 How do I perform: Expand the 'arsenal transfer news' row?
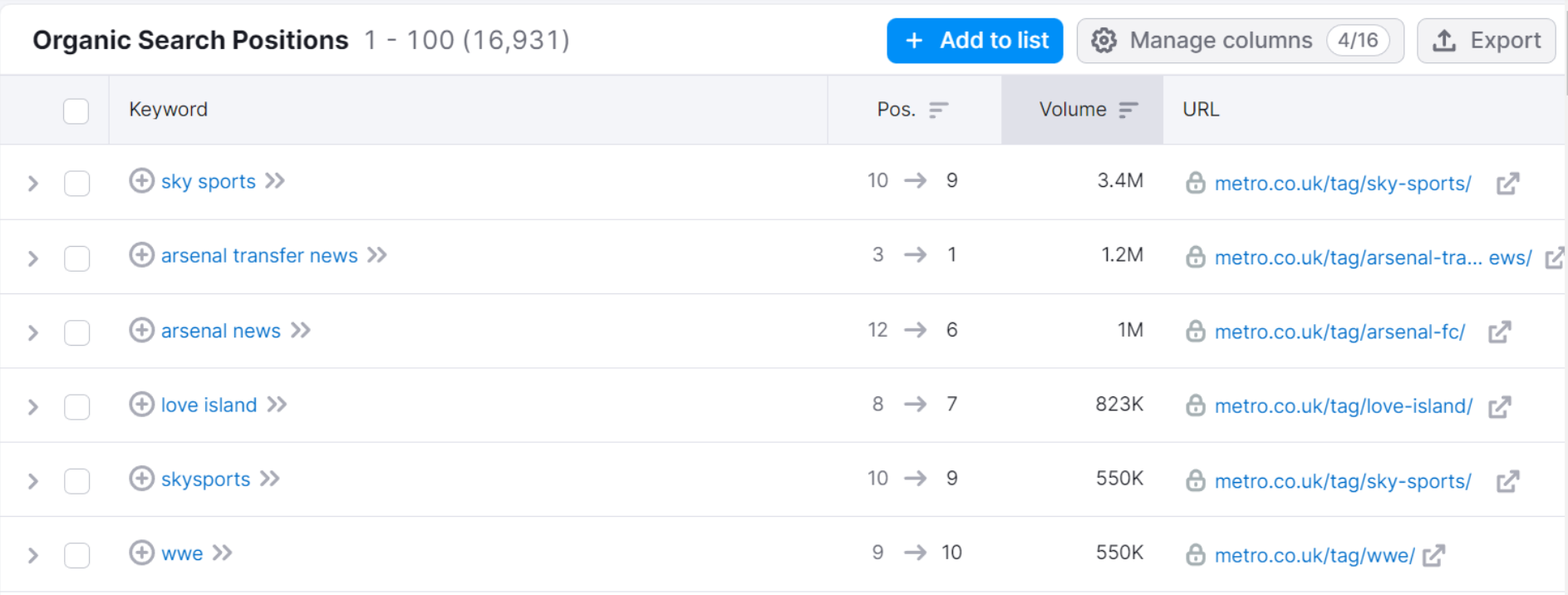(33, 258)
